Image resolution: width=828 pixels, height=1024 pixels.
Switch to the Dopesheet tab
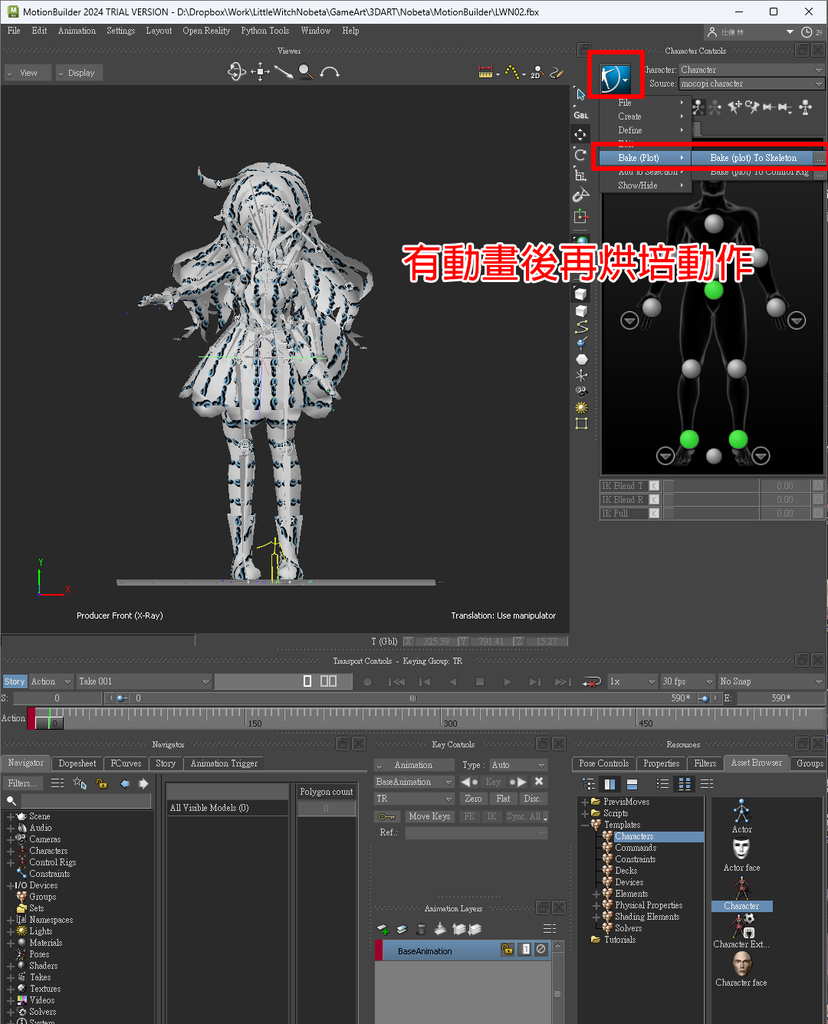point(77,763)
